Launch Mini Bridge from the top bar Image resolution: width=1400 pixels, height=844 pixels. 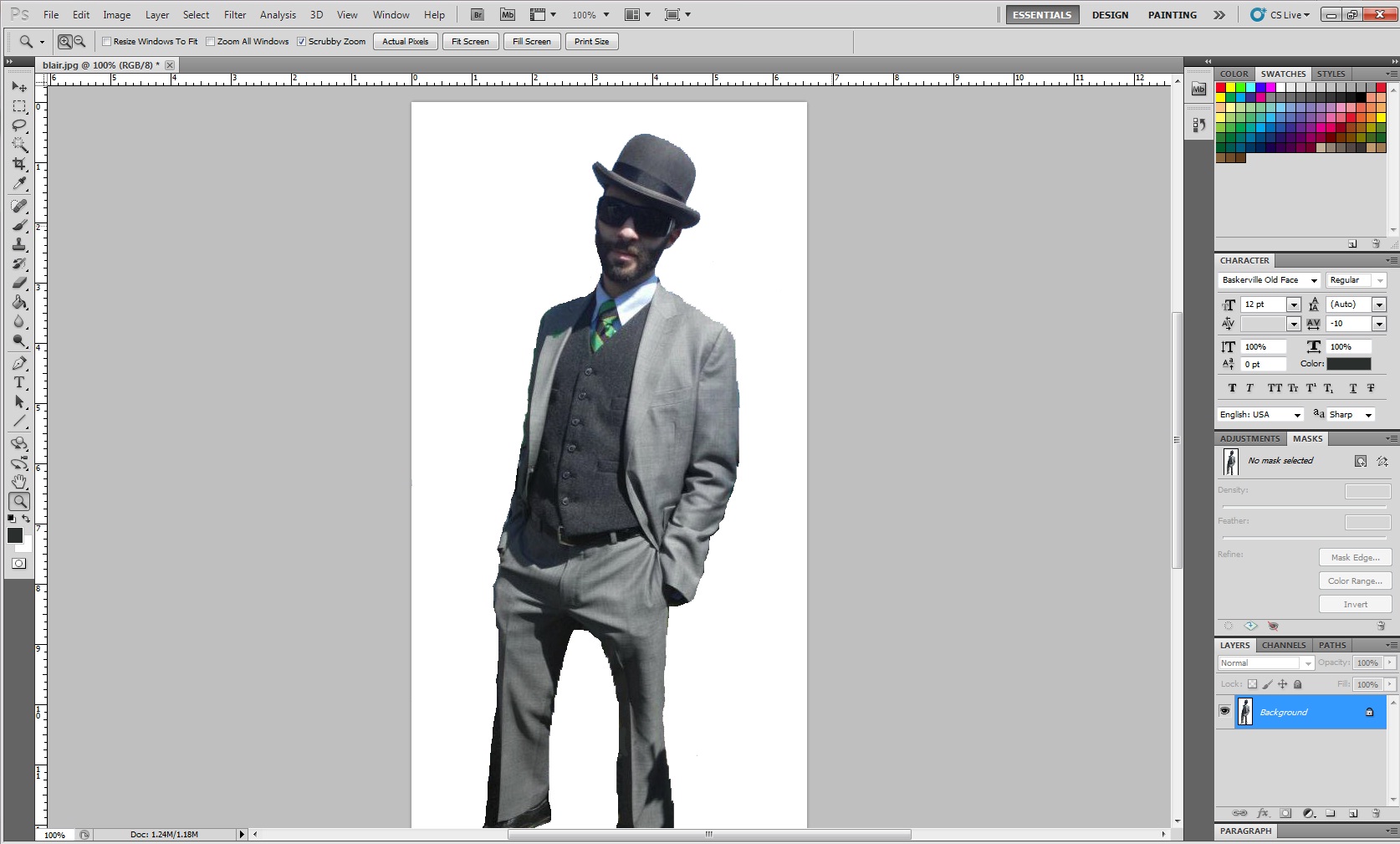[x=508, y=15]
